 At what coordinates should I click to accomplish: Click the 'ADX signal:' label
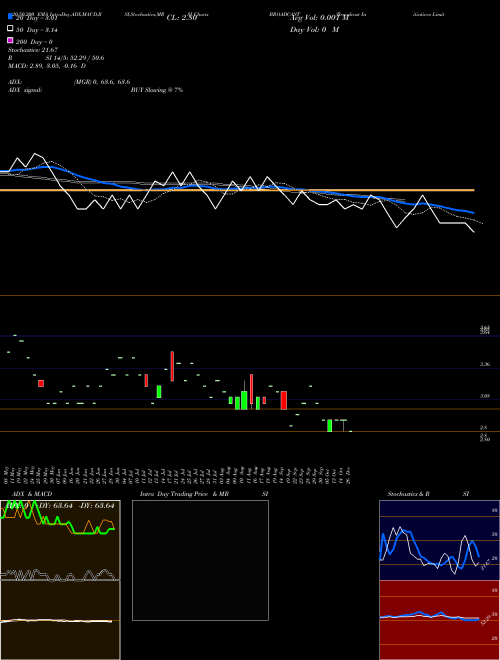tap(25, 90)
